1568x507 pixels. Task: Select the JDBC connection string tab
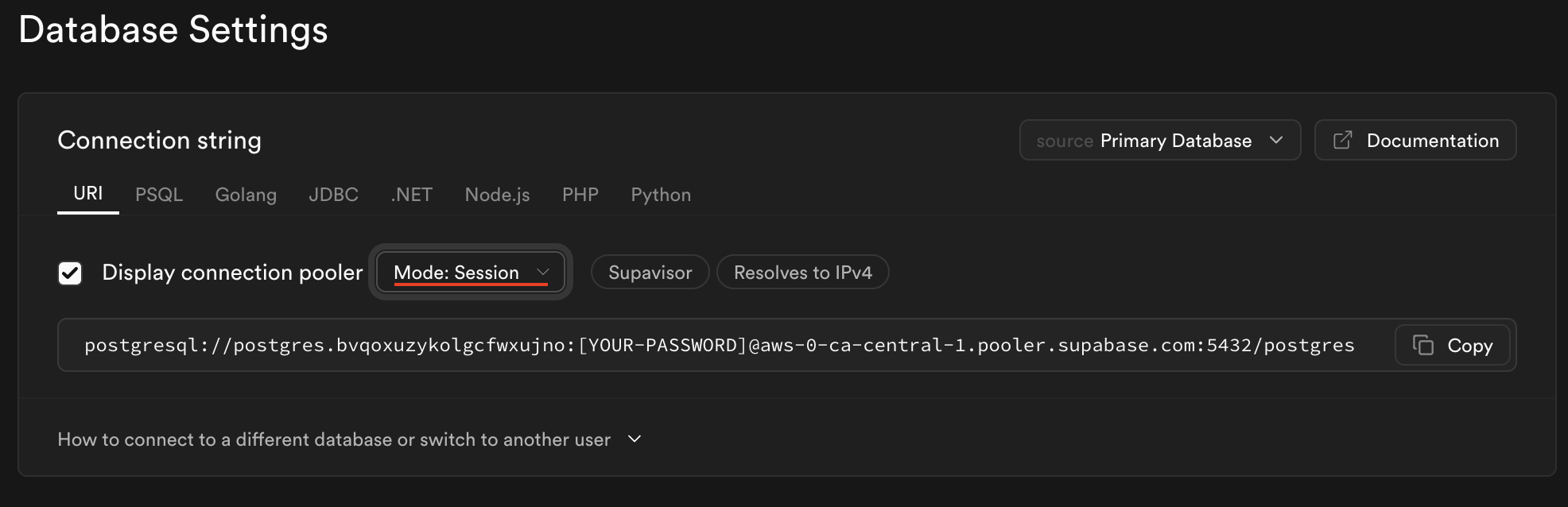[333, 195]
